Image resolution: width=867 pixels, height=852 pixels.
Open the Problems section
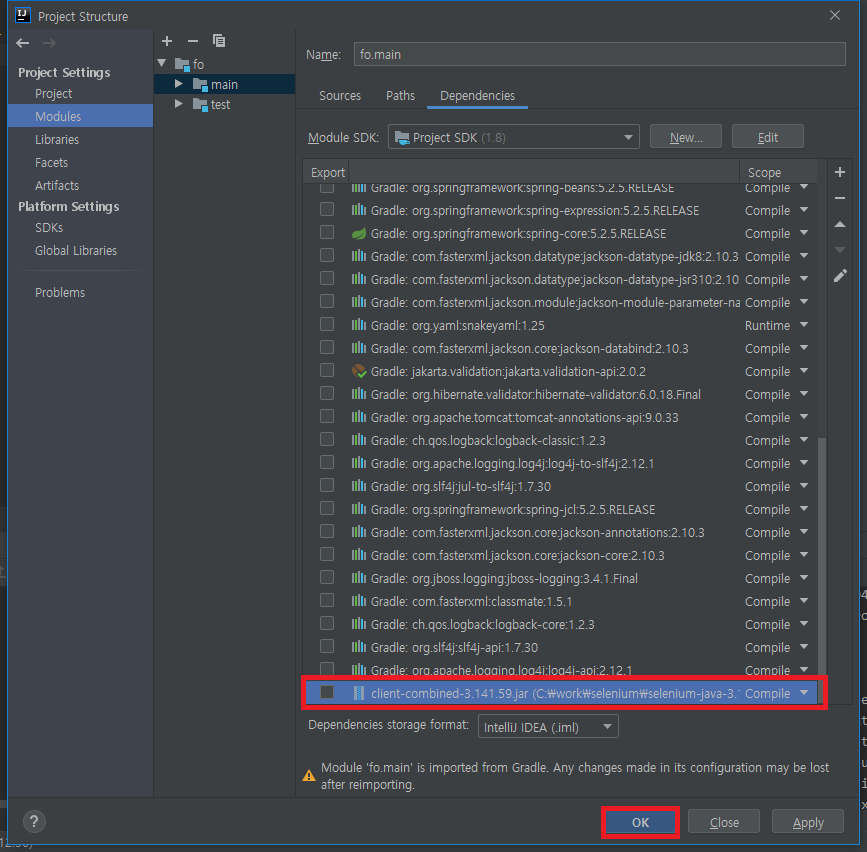coord(60,292)
